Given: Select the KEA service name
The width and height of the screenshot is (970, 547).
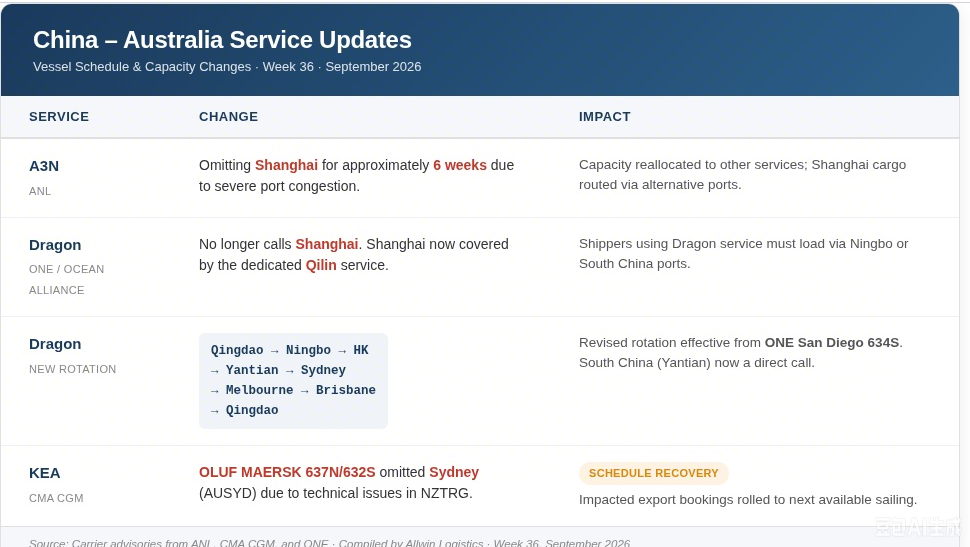Looking at the screenshot, I should [x=45, y=473].
